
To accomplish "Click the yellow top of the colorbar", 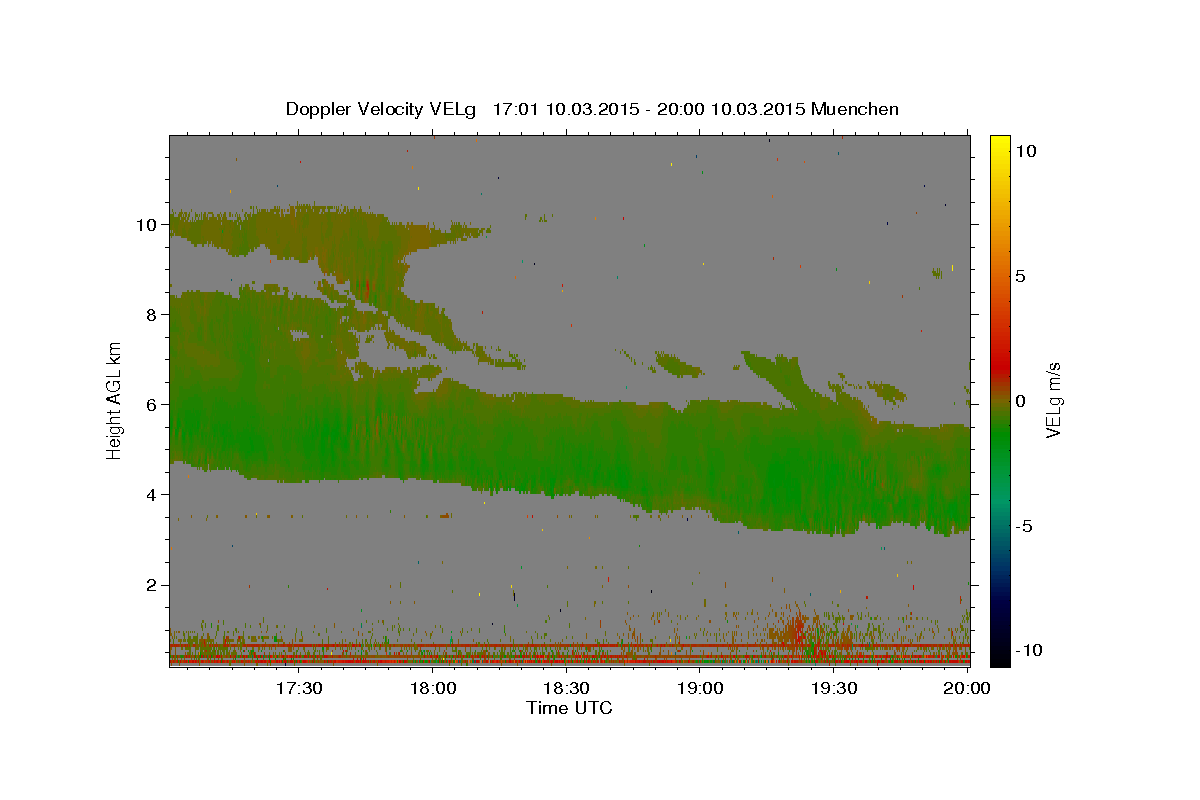I will click(x=999, y=145).
